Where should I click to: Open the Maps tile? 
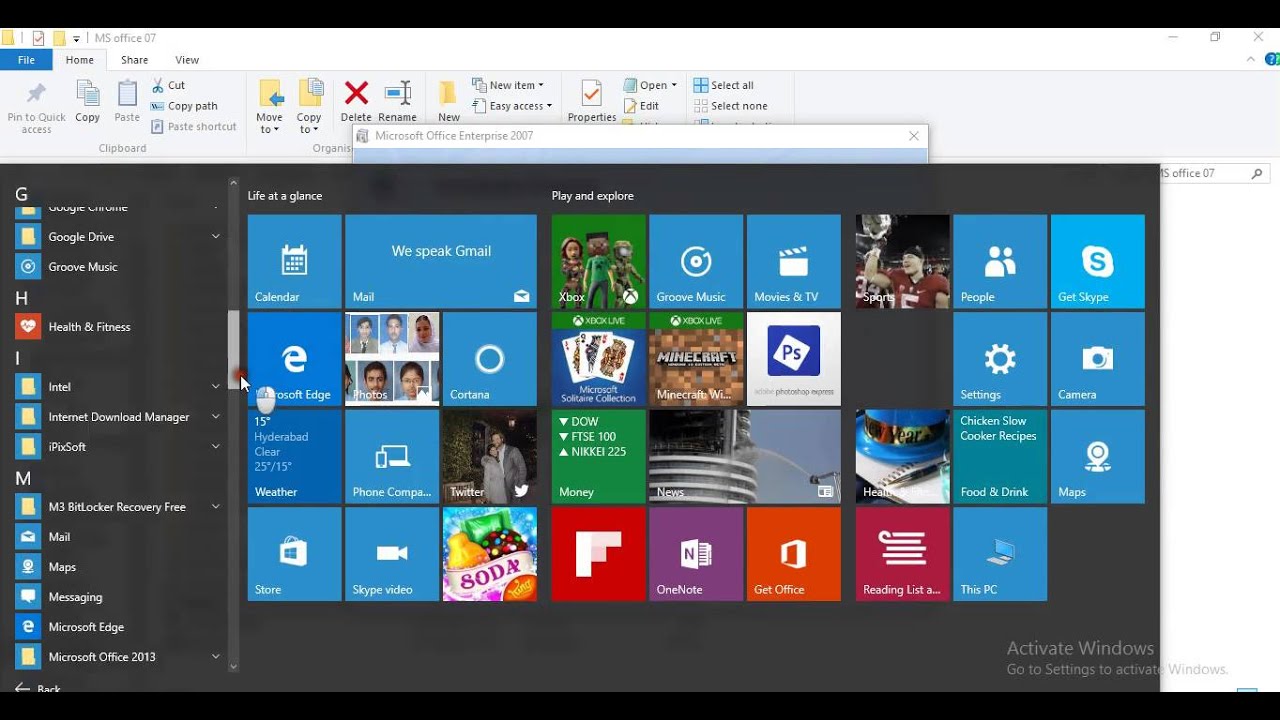point(1098,457)
